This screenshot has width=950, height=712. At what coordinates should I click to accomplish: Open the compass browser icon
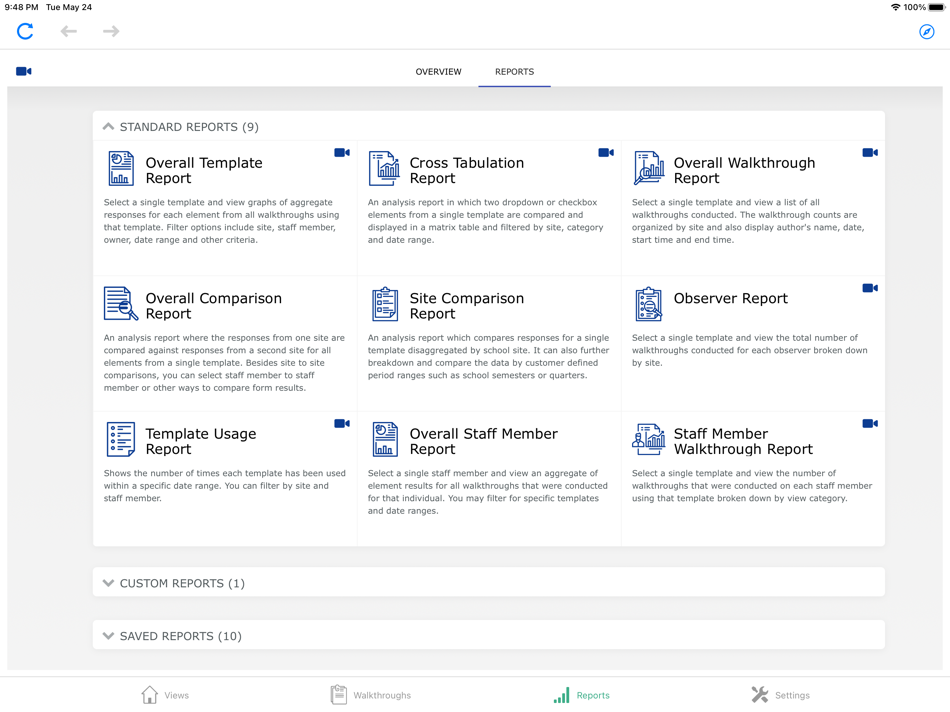tap(926, 32)
